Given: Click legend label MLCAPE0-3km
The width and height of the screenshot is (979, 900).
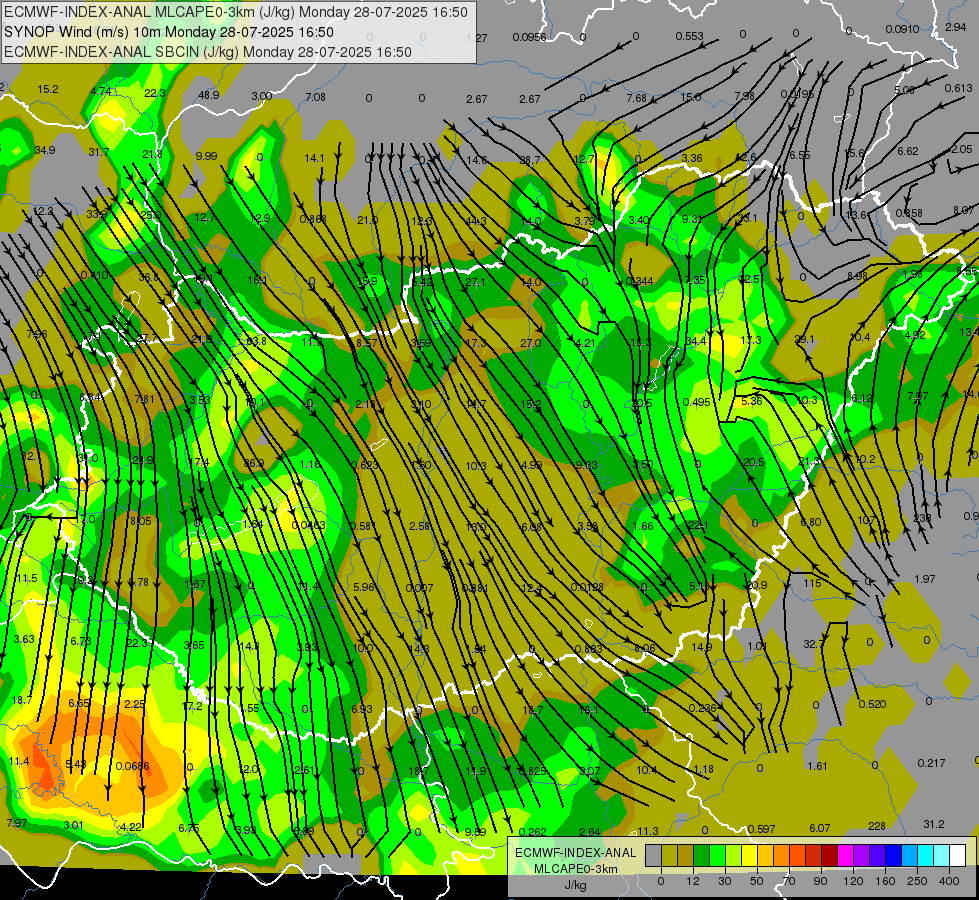Looking at the screenshot, I should [x=575, y=869].
